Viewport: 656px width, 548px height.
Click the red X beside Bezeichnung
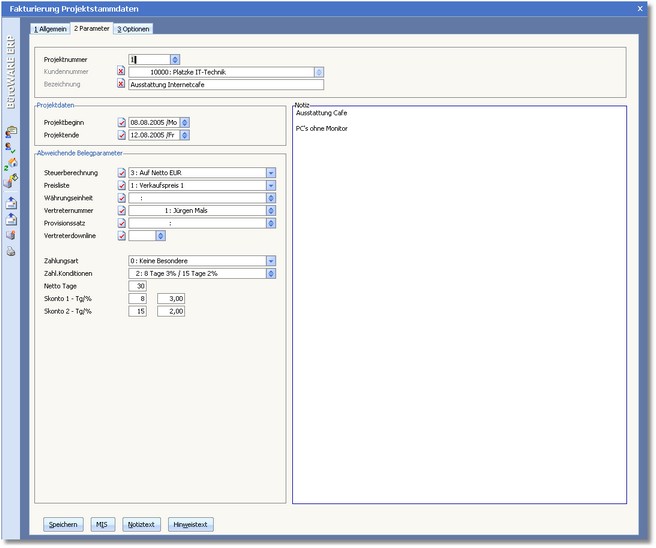(122, 85)
